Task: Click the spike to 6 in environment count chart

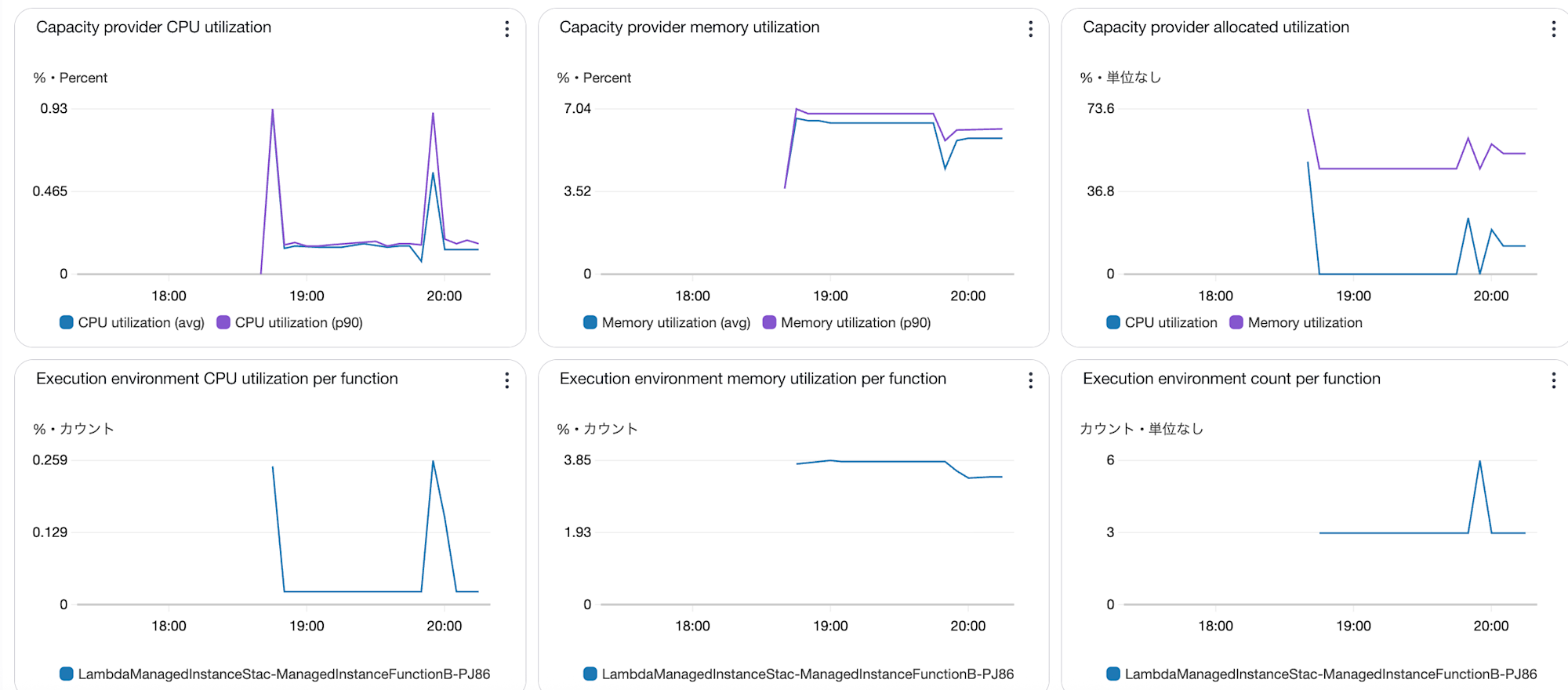Action: 1479,463
